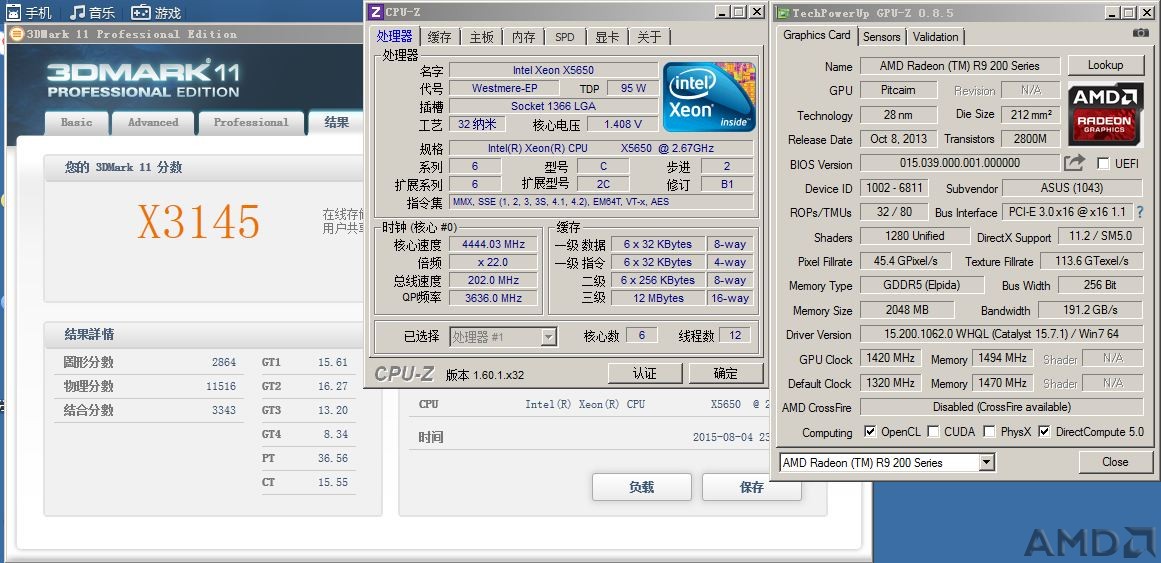Image resolution: width=1161 pixels, height=563 pixels.
Task: Open the Basic tab in 3DMark 11
Action: point(77,123)
